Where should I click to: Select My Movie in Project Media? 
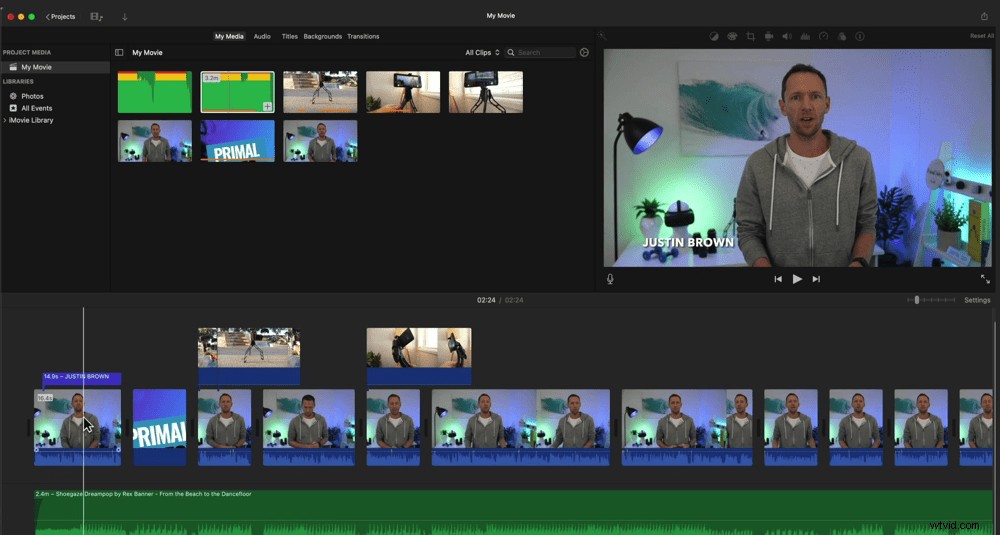click(x=55, y=67)
